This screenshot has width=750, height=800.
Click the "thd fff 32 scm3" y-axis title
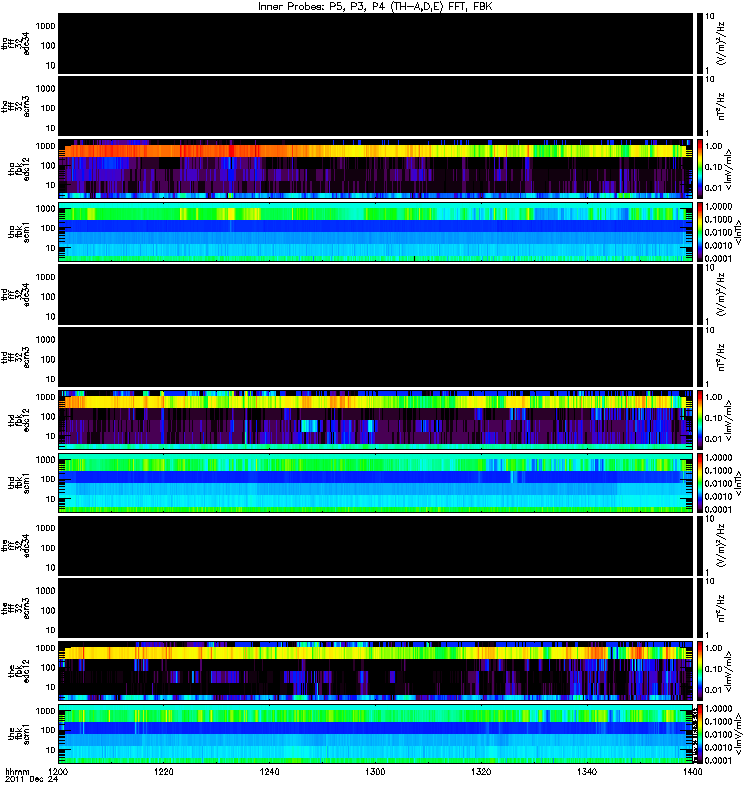pos(16,357)
